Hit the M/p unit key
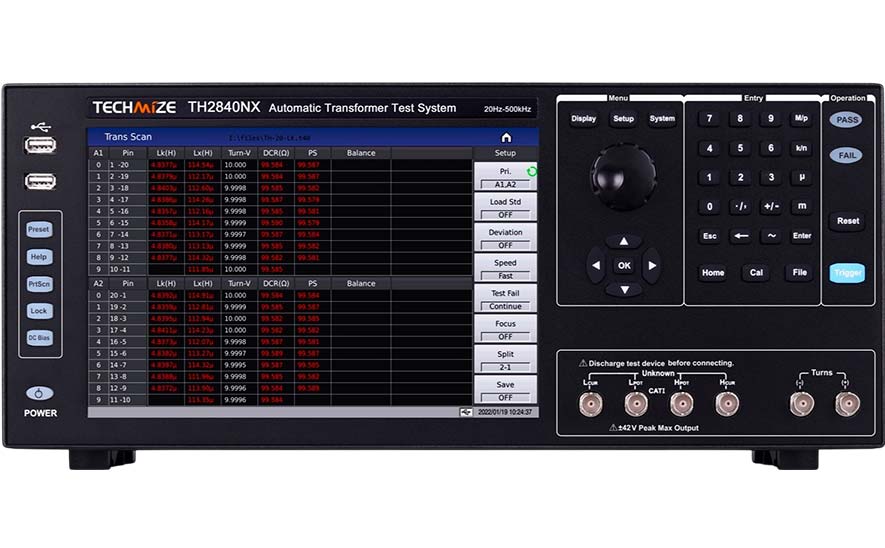The image size is (885, 548). 801,119
